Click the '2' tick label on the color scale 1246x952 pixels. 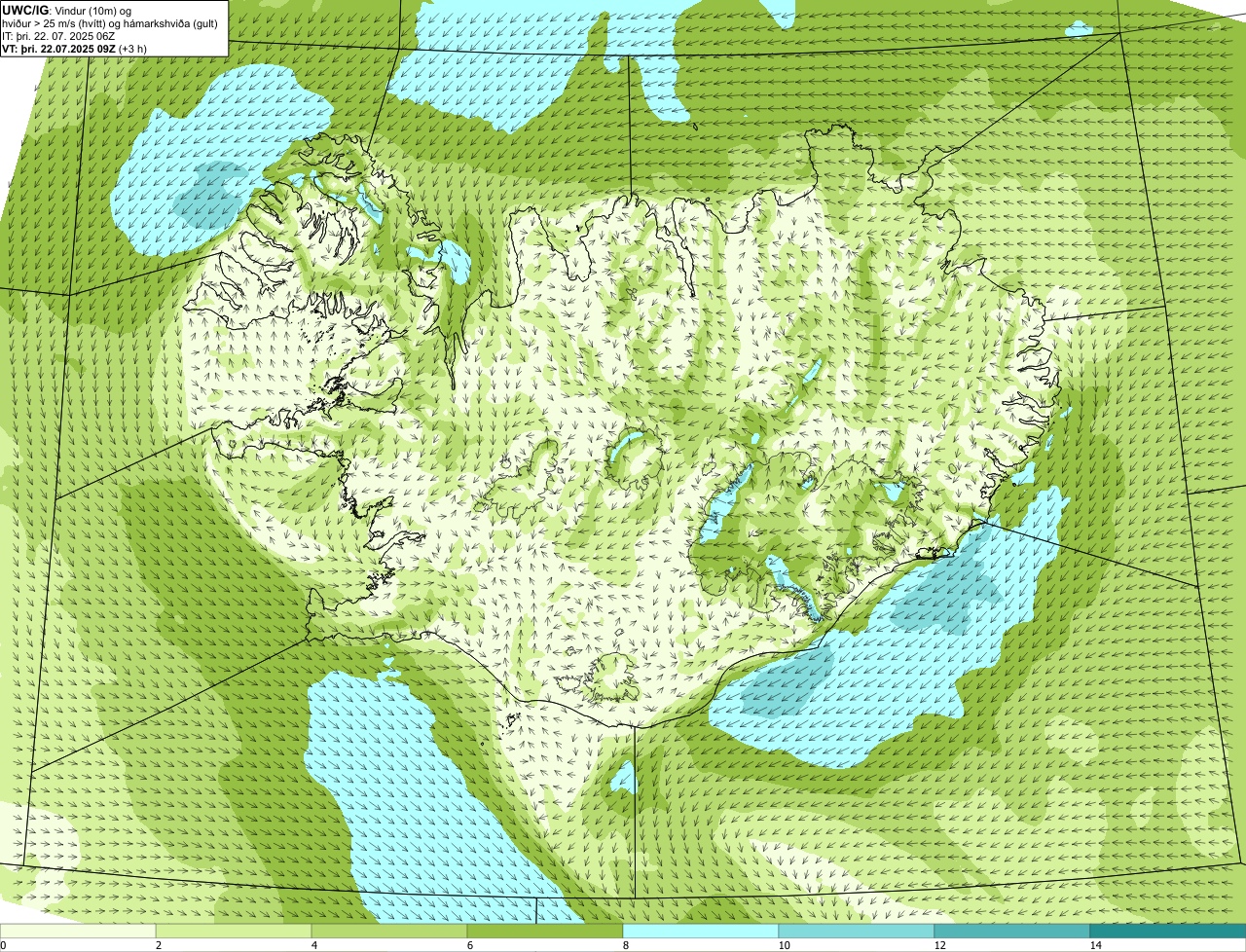click(158, 945)
